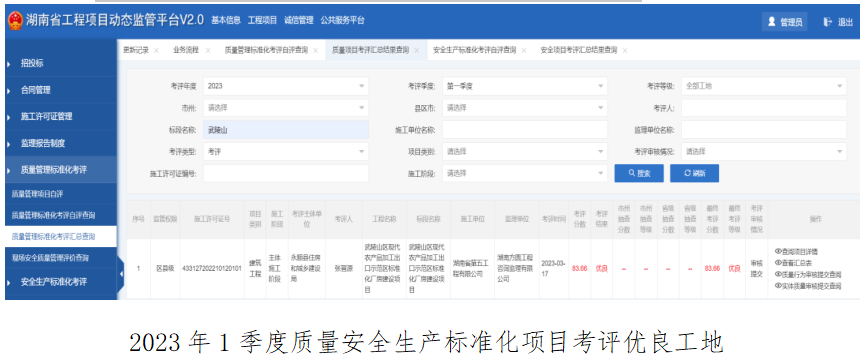Click the 刷新 refresh button

click(694, 173)
